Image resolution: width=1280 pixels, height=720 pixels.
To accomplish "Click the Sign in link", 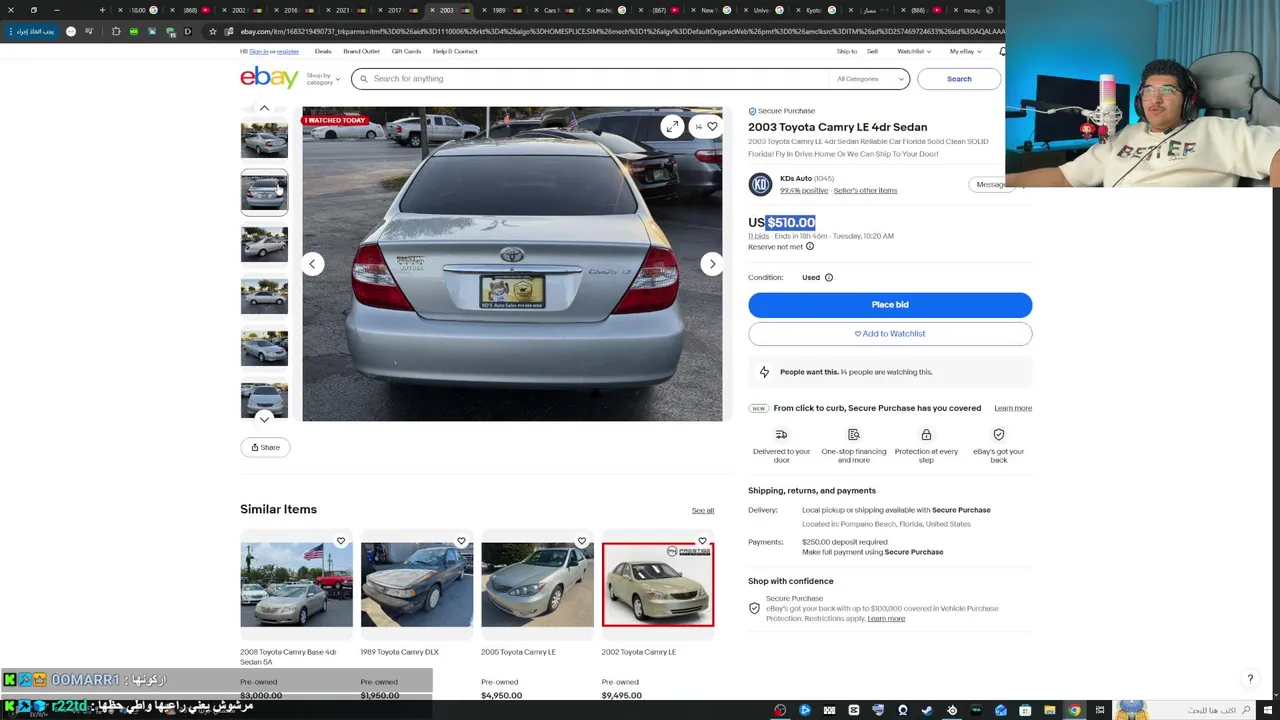I will tap(258, 51).
